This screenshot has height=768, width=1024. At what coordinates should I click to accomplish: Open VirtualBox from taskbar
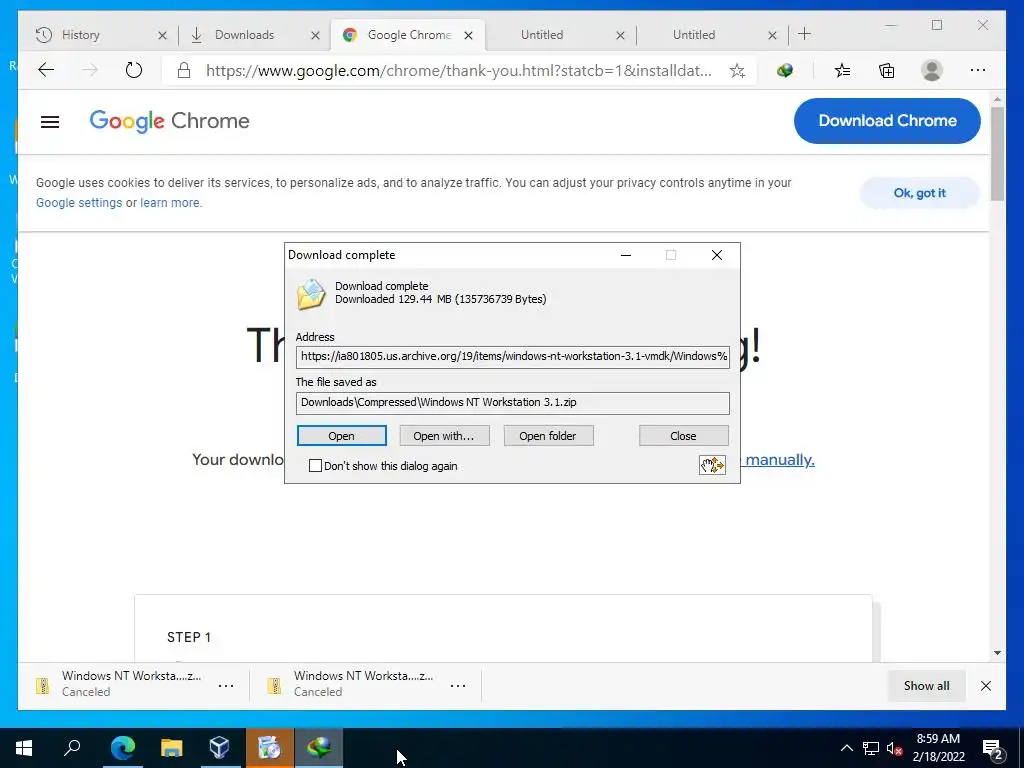[x=219, y=748]
